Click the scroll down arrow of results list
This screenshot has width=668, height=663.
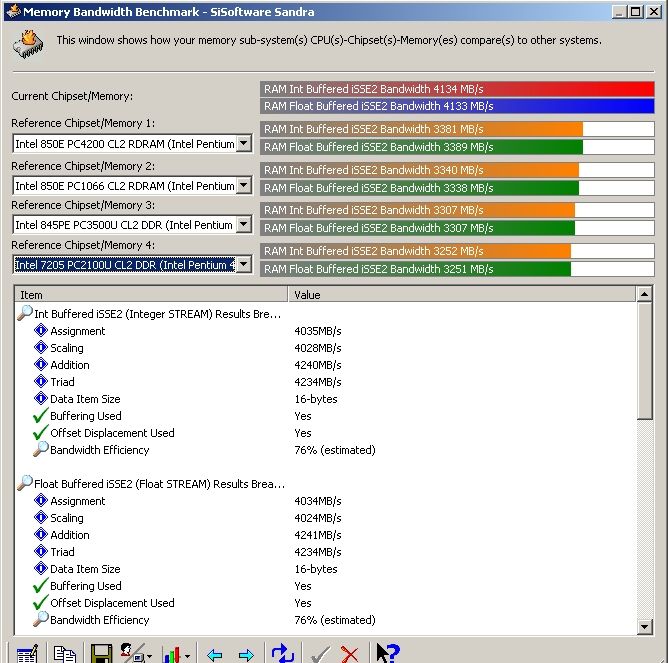(x=644, y=627)
